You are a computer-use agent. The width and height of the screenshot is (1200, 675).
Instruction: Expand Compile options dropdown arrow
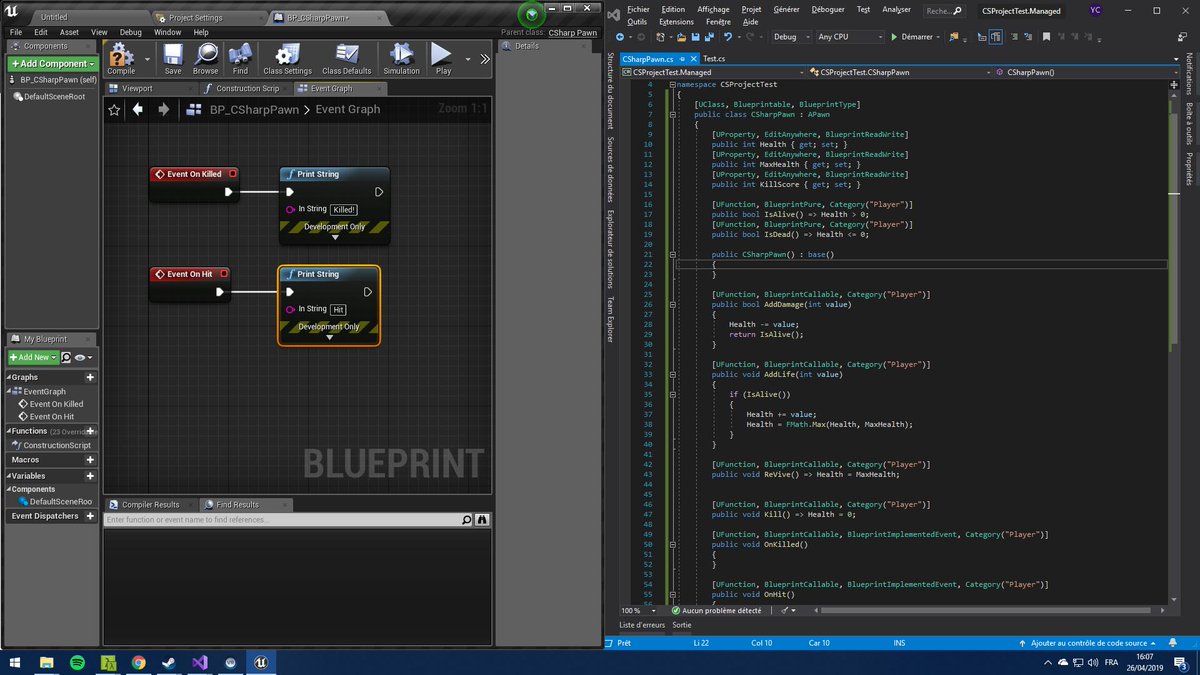(x=148, y=59)
